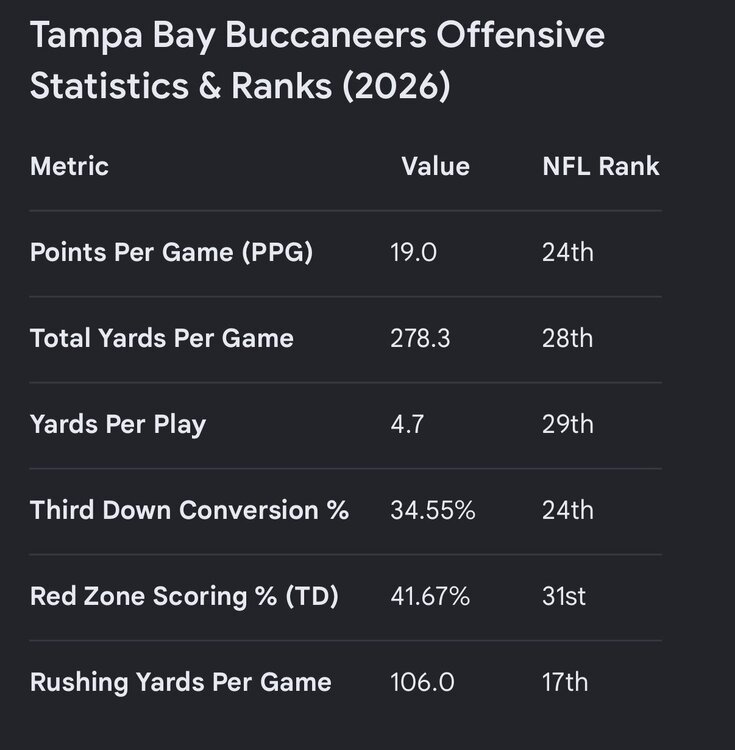Image resolution: width=735 pixels, height=750 pixels.
Task: Click the 29th rank cell
Action: (x=568, y=424)
